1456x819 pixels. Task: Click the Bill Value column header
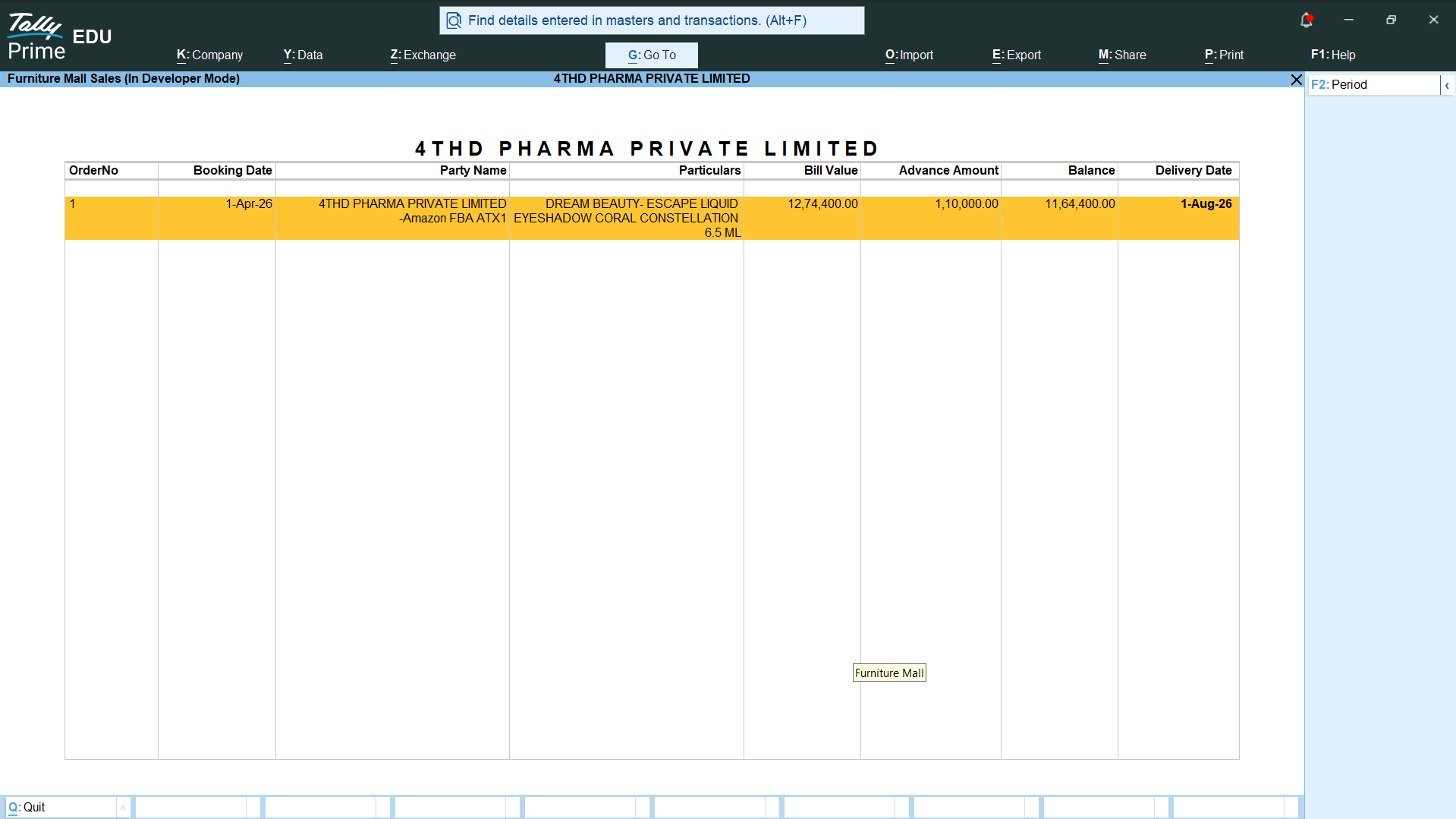tap(831, 171)
